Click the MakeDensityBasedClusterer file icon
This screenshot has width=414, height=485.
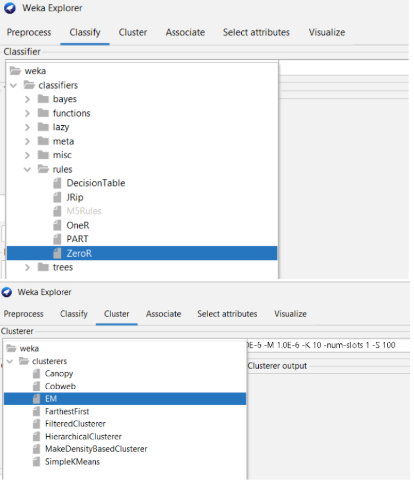[36, 449]
